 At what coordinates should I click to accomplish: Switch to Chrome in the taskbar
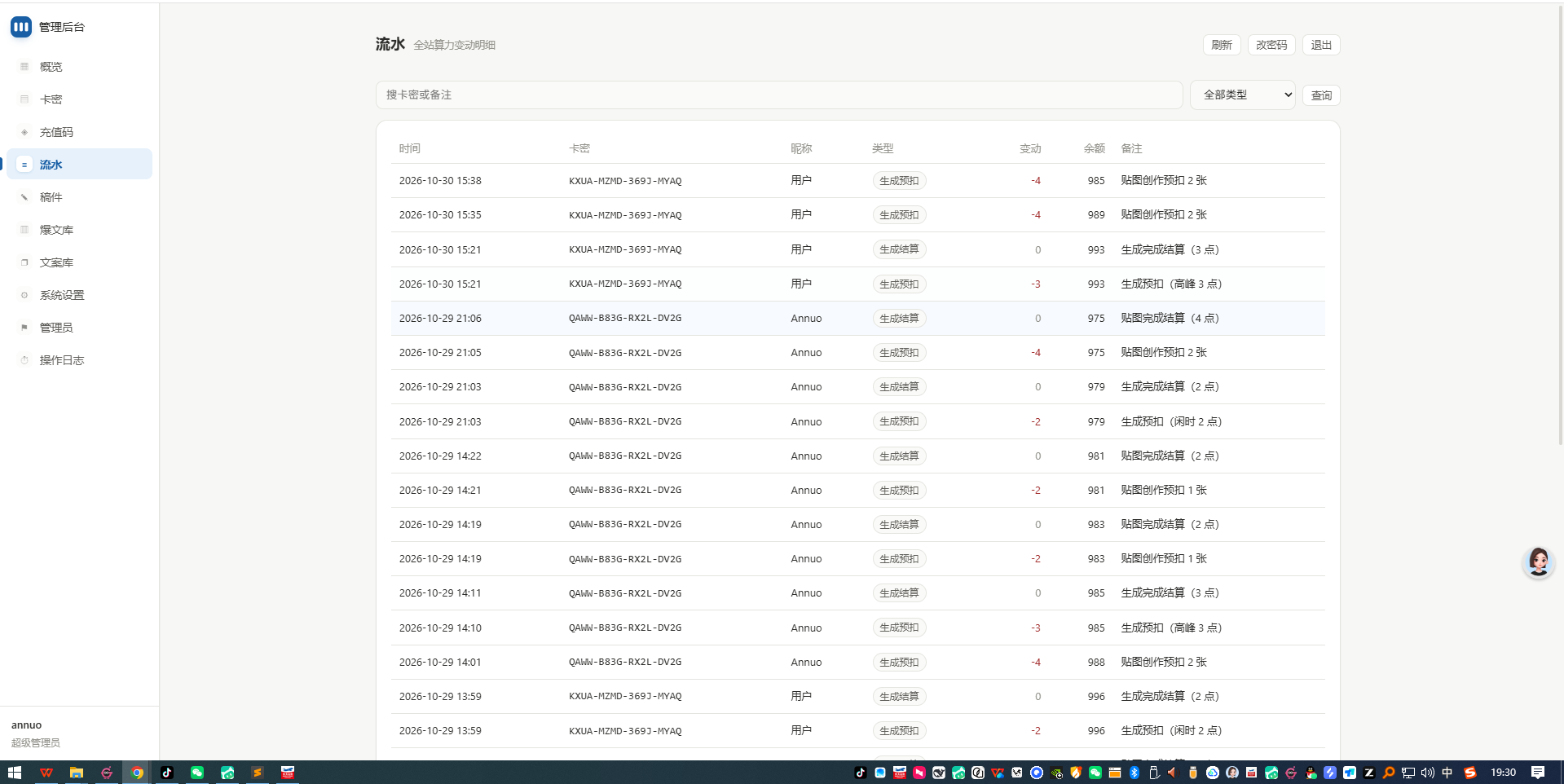pyautogui.click(x=137, y=773)
